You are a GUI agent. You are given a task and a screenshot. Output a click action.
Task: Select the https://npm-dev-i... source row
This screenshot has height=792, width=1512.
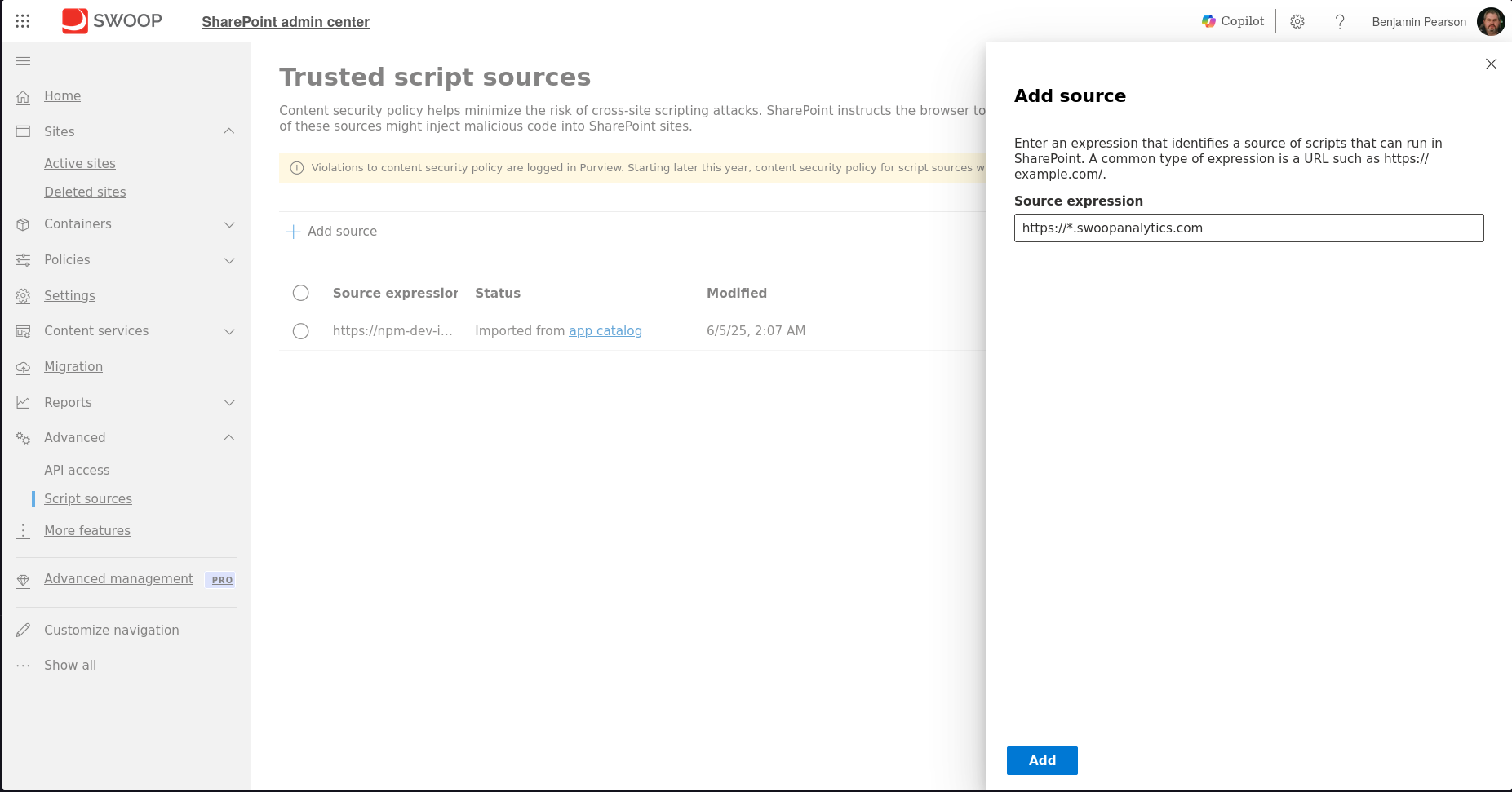click(301, 331)
